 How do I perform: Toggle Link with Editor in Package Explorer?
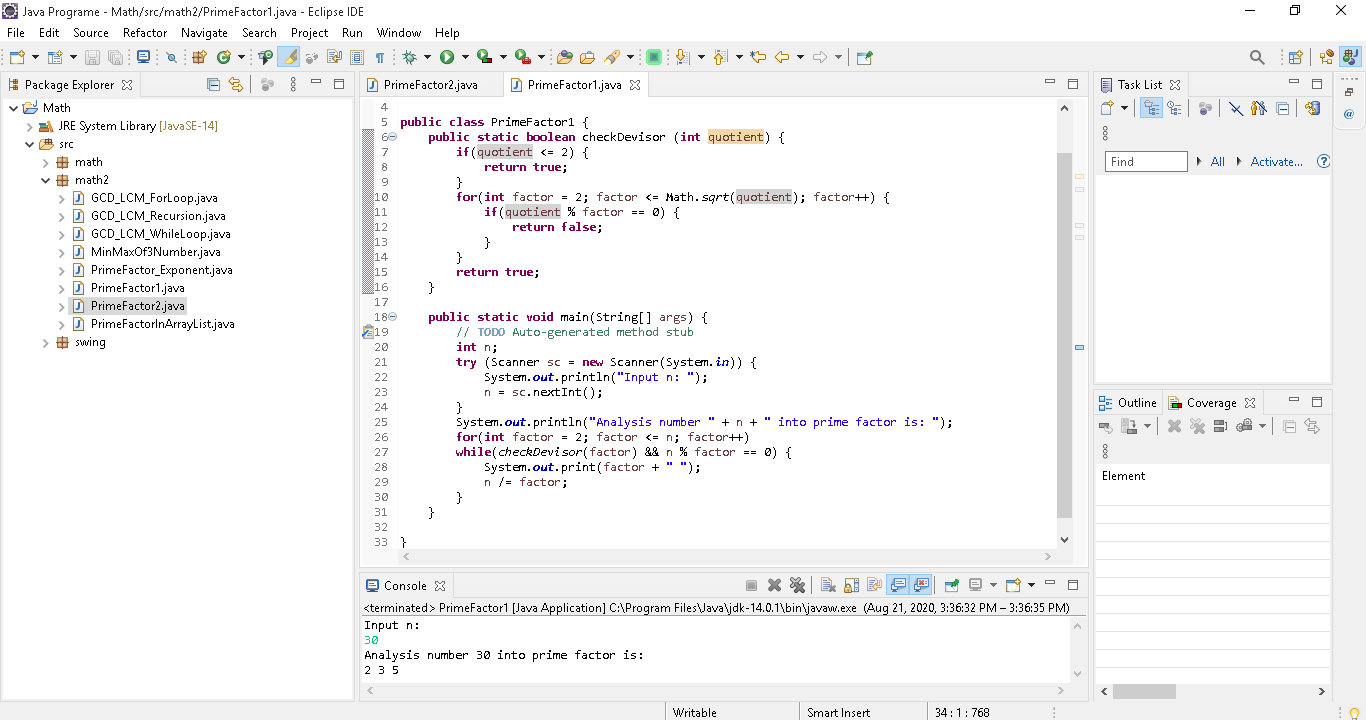[237, 84]
